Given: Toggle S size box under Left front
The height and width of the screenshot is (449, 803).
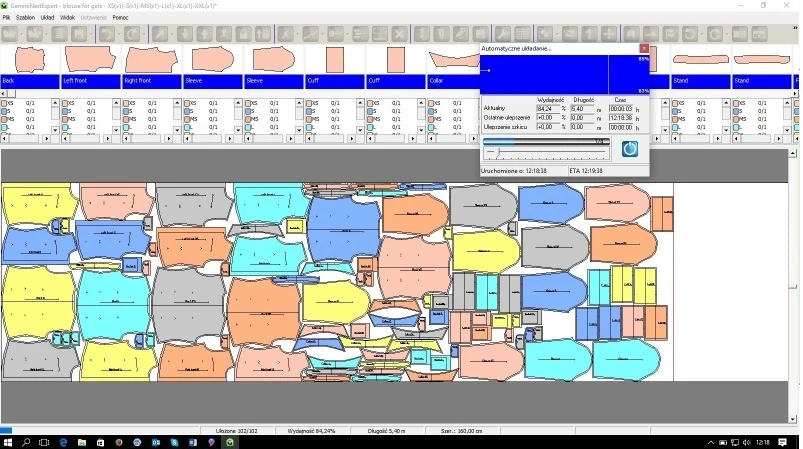Looking at the screenshot, I should [65, 111].
